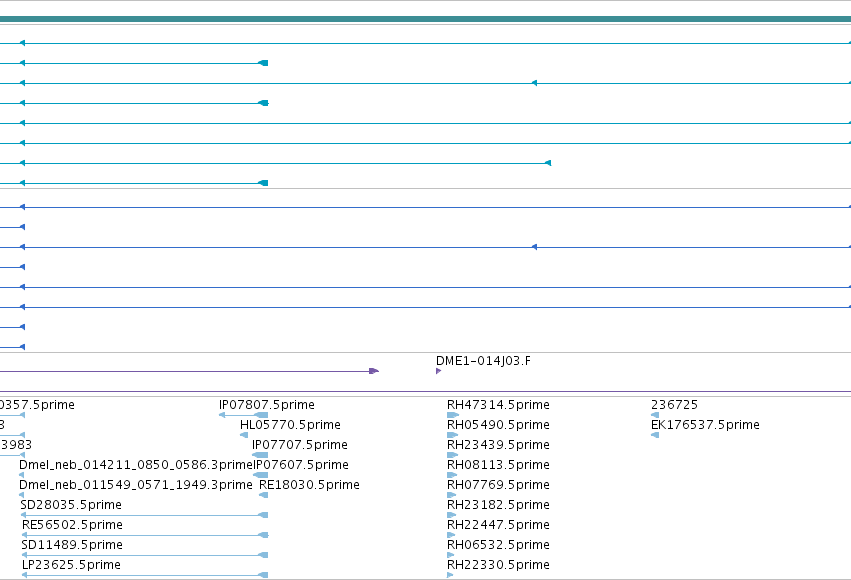
Task: Click the IP07607.5prime label
Action: [301, 465]
